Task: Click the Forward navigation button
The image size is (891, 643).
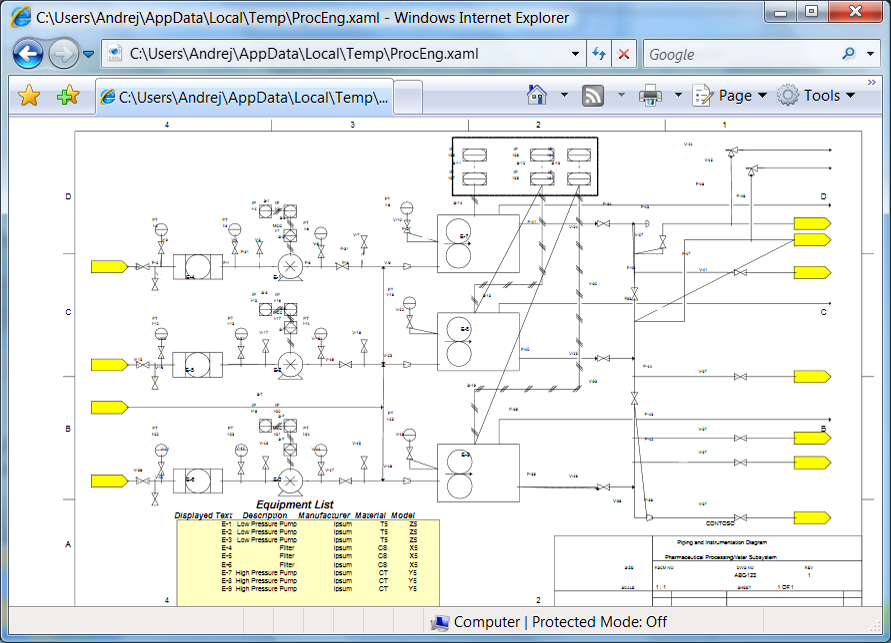Action: (x=63, y=54)
